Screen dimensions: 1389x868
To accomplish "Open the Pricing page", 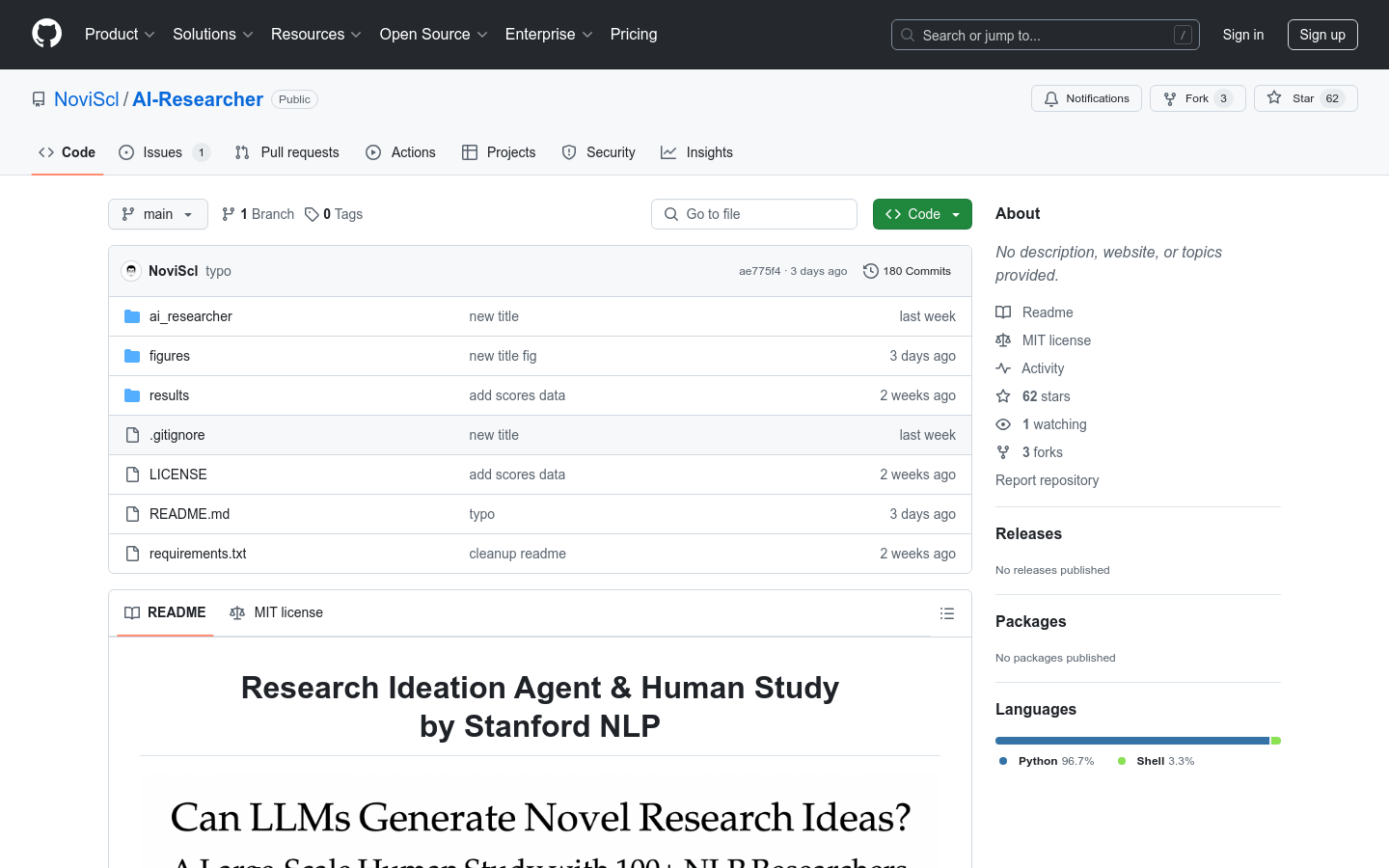I will (x=634, y=35).
